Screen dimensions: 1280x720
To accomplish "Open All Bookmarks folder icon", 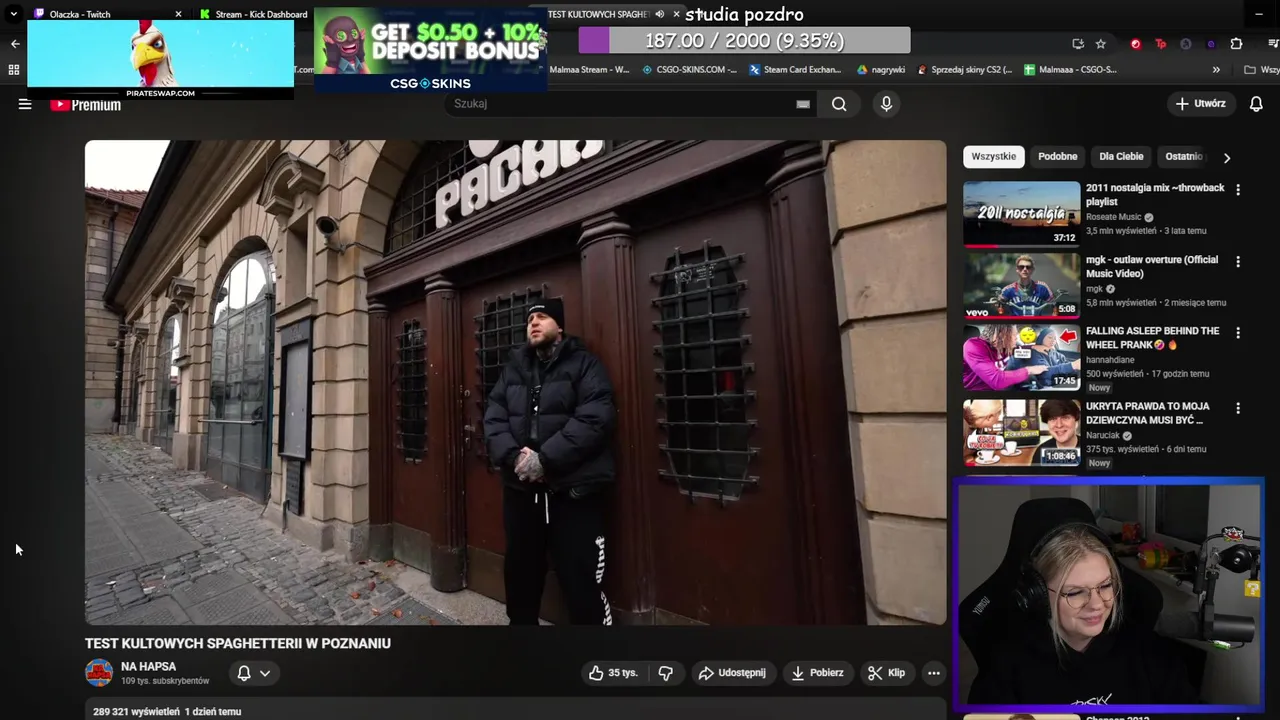I will (1250, 70).
